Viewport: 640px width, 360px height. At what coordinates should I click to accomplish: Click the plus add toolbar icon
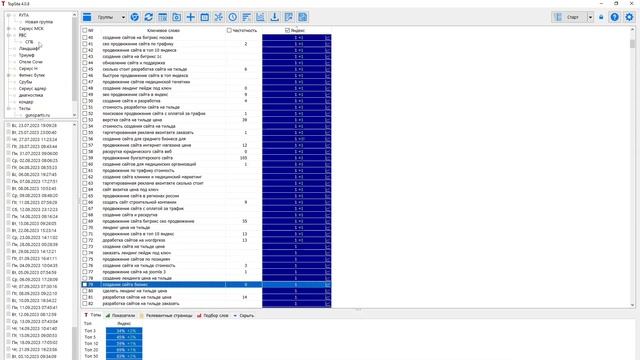tap(191, 17)
